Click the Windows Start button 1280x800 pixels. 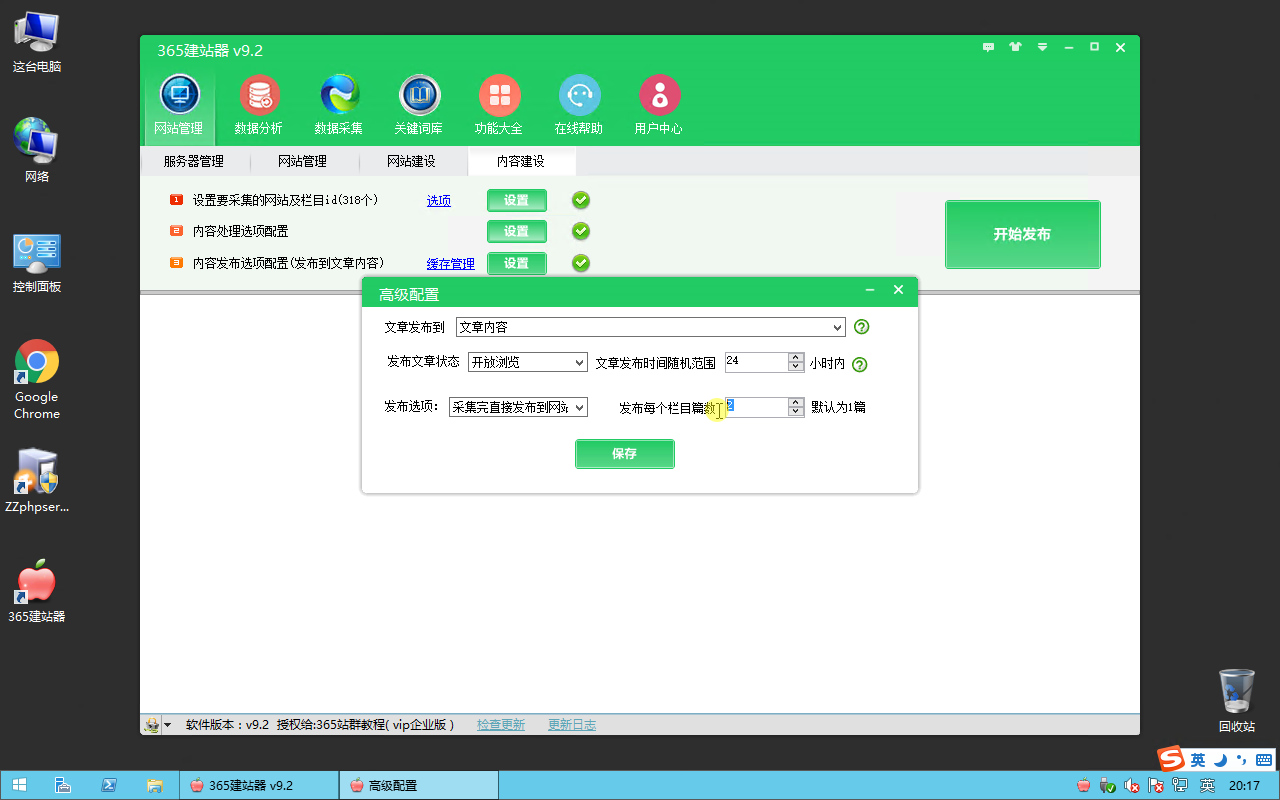(x=19, y=785)
